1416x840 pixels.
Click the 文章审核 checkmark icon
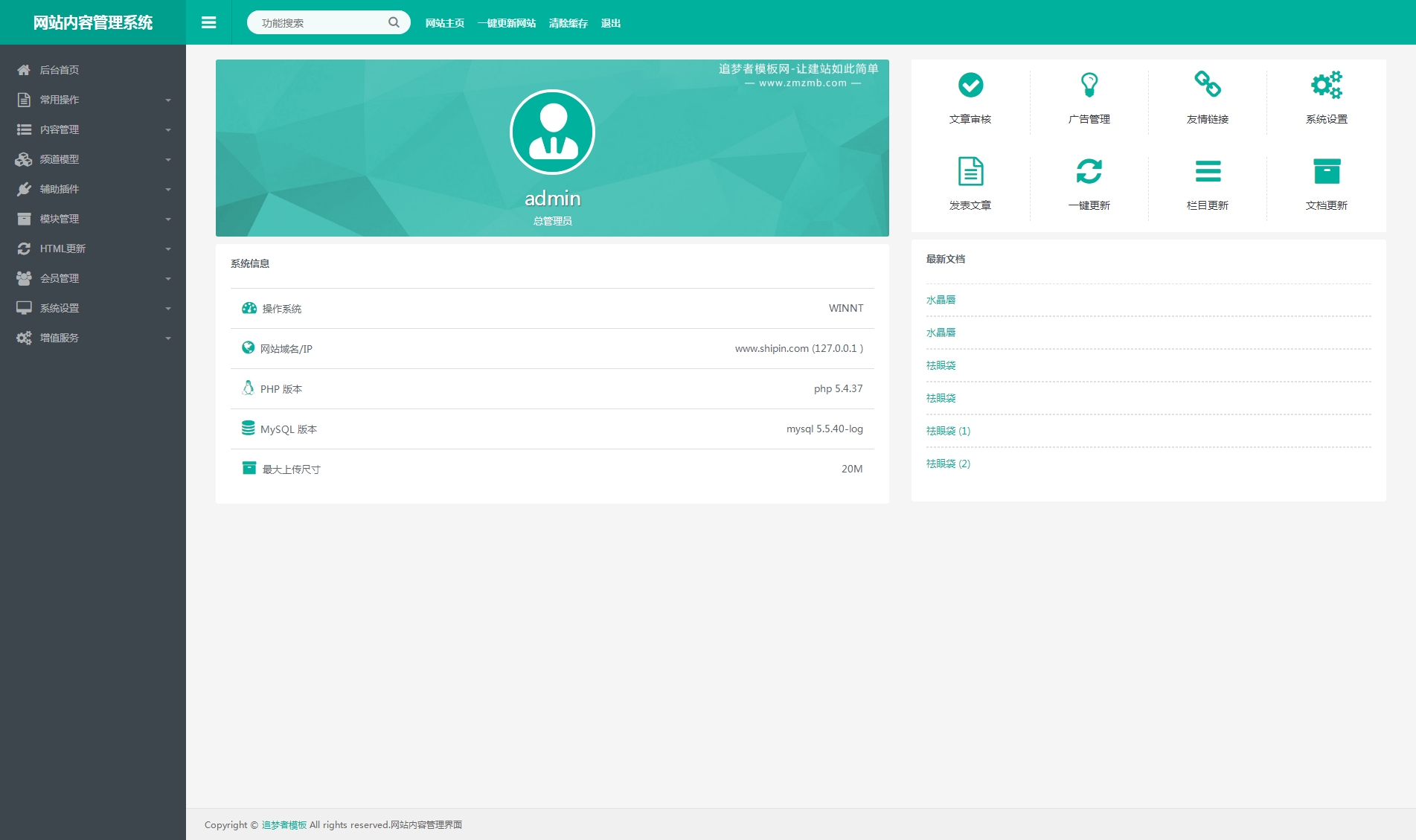[x=970, y=86]
